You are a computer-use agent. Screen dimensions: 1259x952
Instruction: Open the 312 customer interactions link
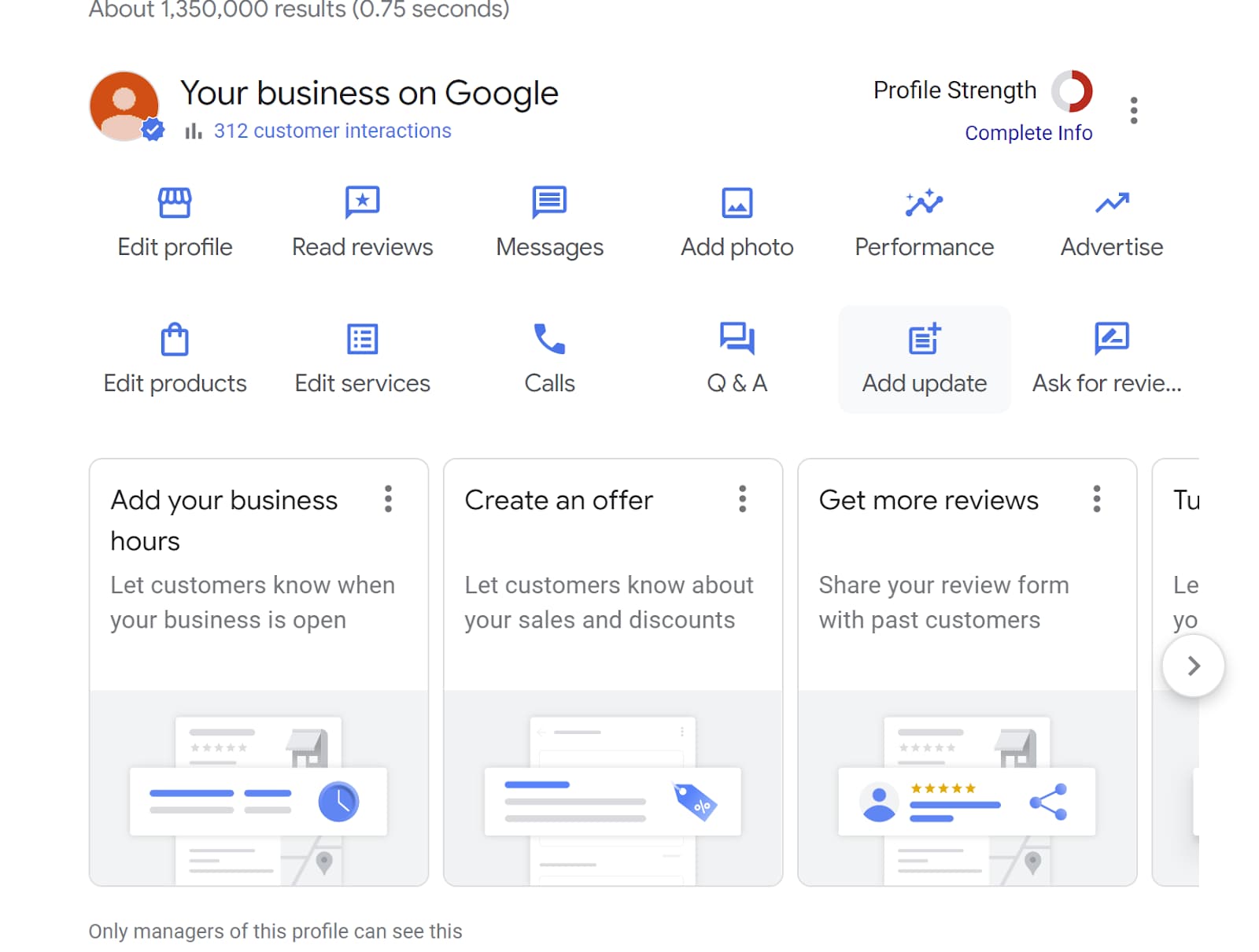tap(332, 131)
